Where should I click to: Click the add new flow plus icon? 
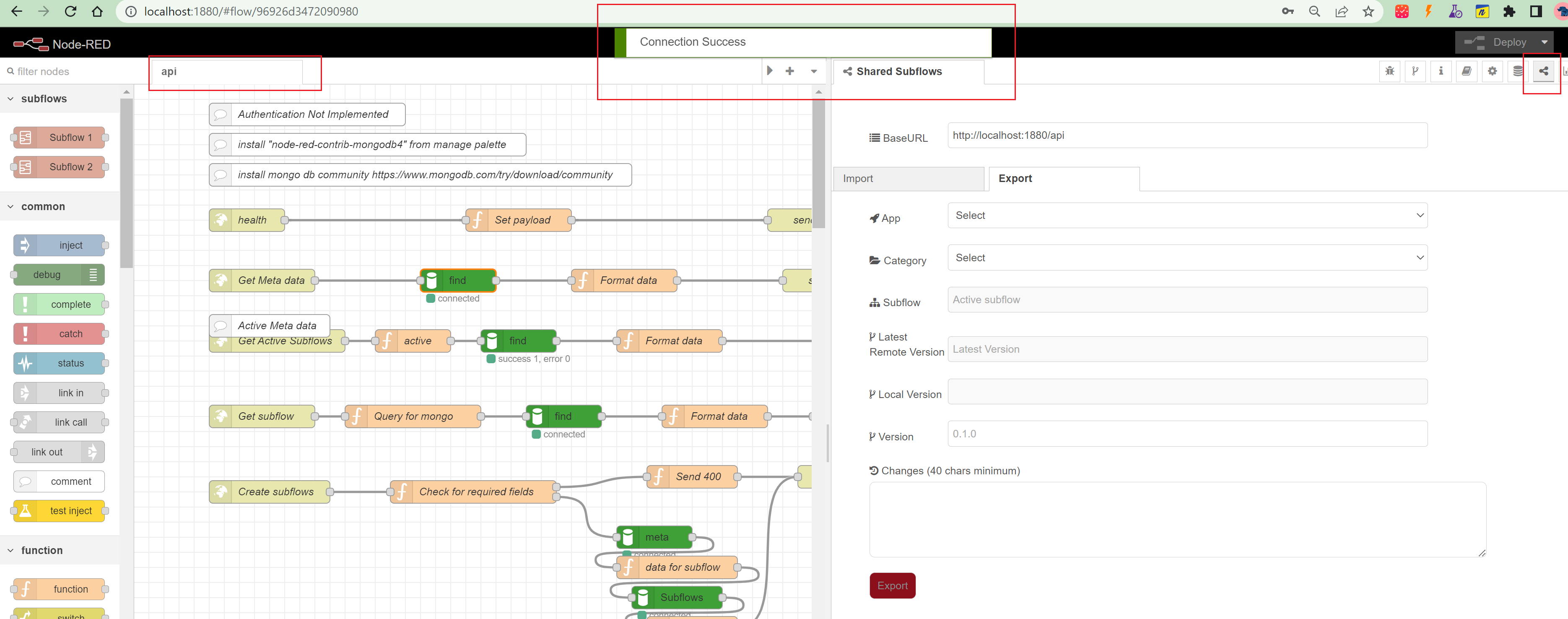789,71
